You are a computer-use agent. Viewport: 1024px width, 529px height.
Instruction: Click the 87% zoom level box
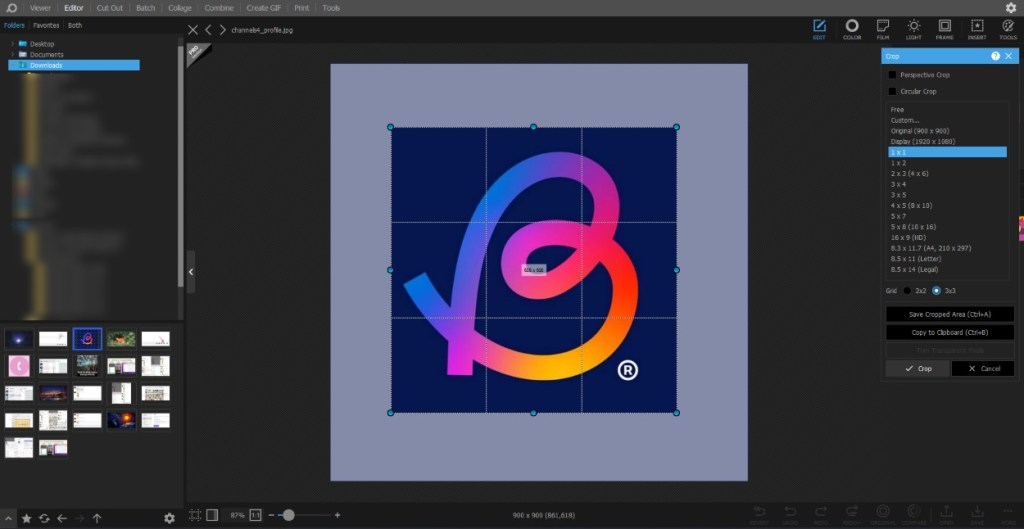236,515
